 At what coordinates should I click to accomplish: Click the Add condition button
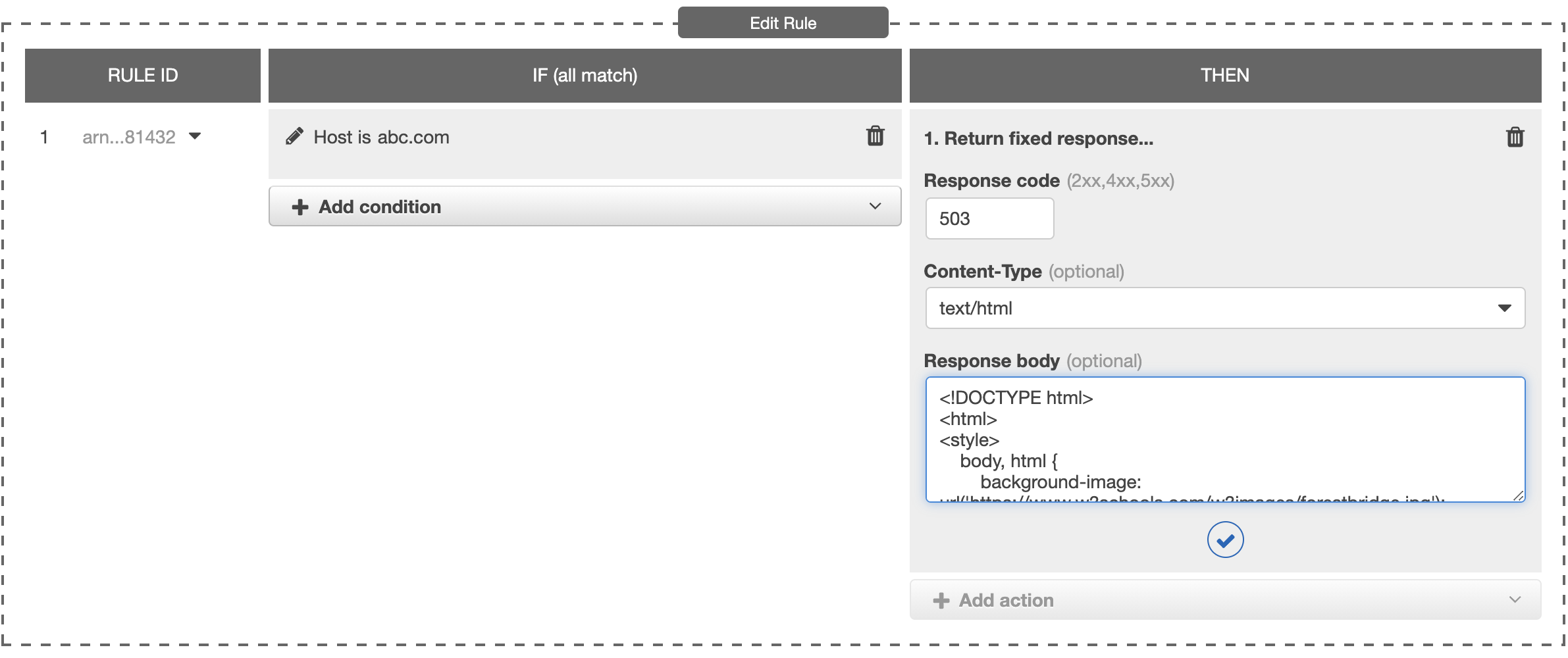pyautogui.click(x=585, y=206)
